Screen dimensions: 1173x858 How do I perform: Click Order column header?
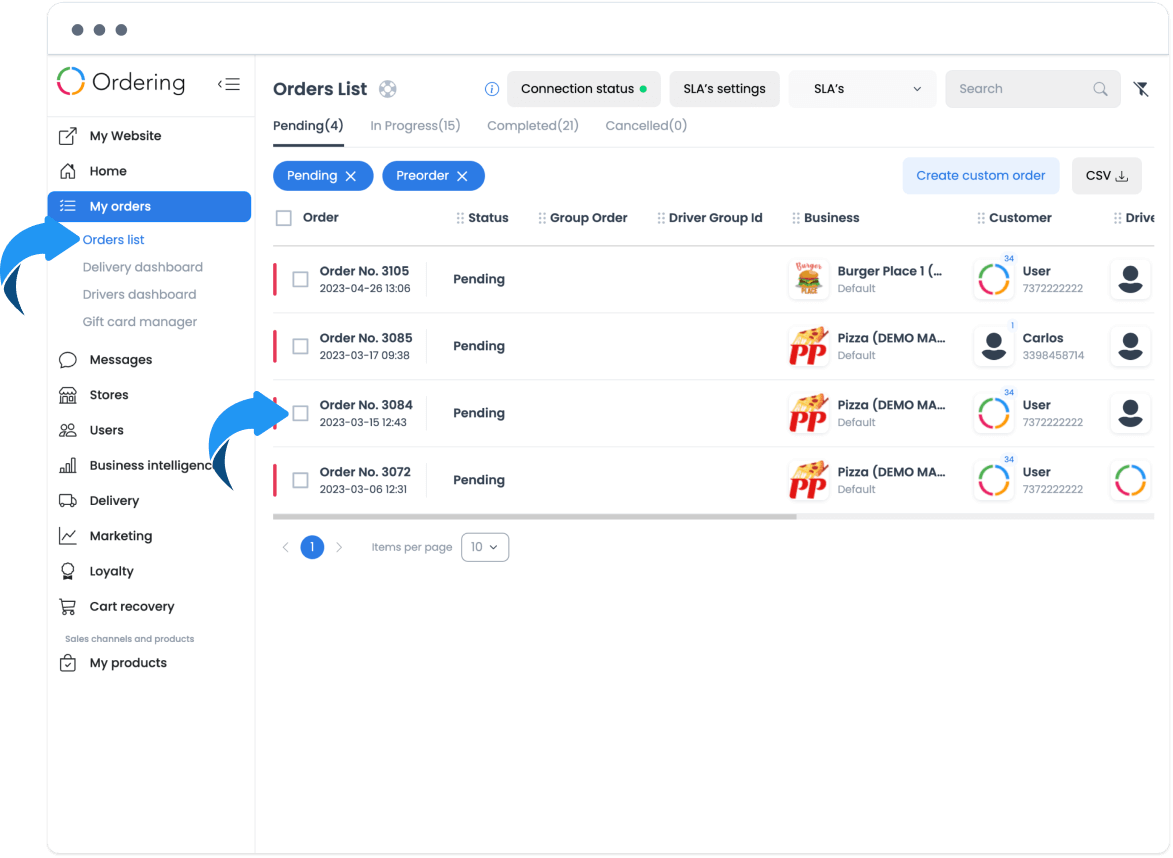tap(321, 218)
